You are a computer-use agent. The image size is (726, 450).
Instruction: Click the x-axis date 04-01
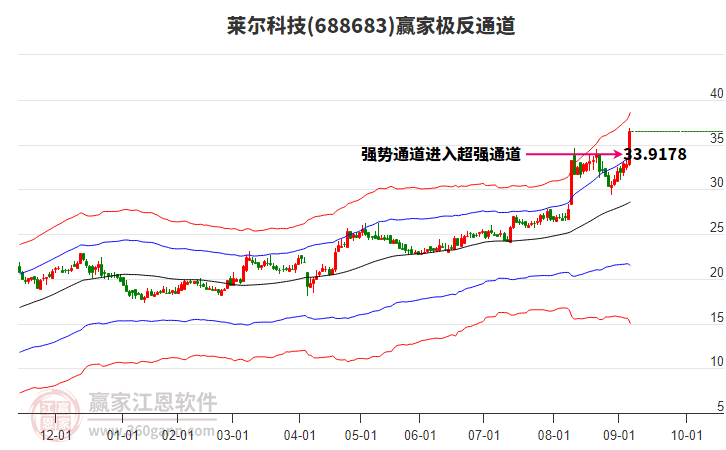point(300,436)
